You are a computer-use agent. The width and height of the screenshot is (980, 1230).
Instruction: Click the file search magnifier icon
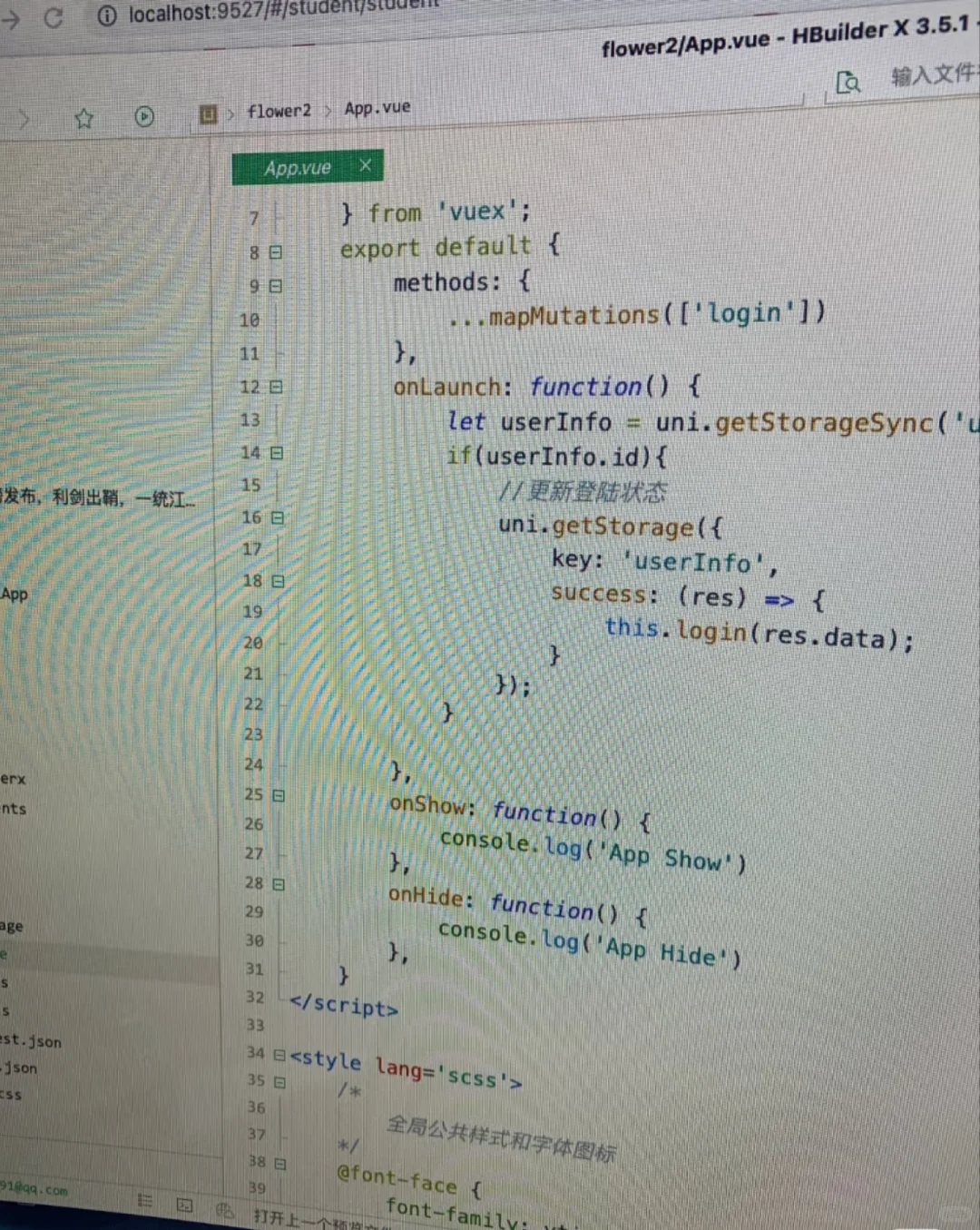tap(848, 83)
